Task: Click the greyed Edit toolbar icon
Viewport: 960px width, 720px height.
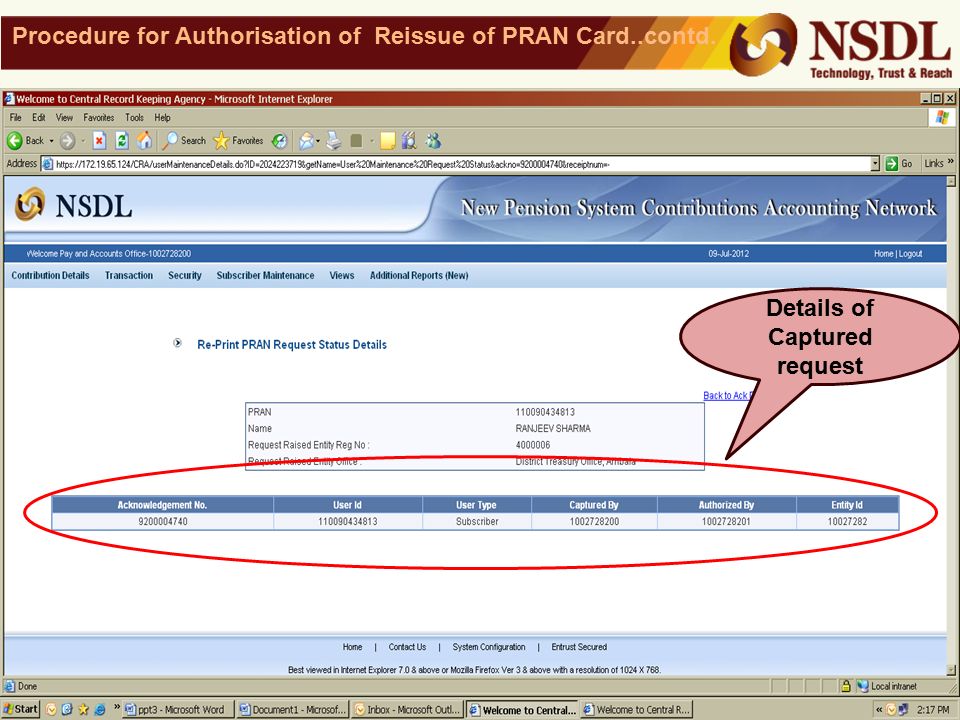Action: click(356, 141)
